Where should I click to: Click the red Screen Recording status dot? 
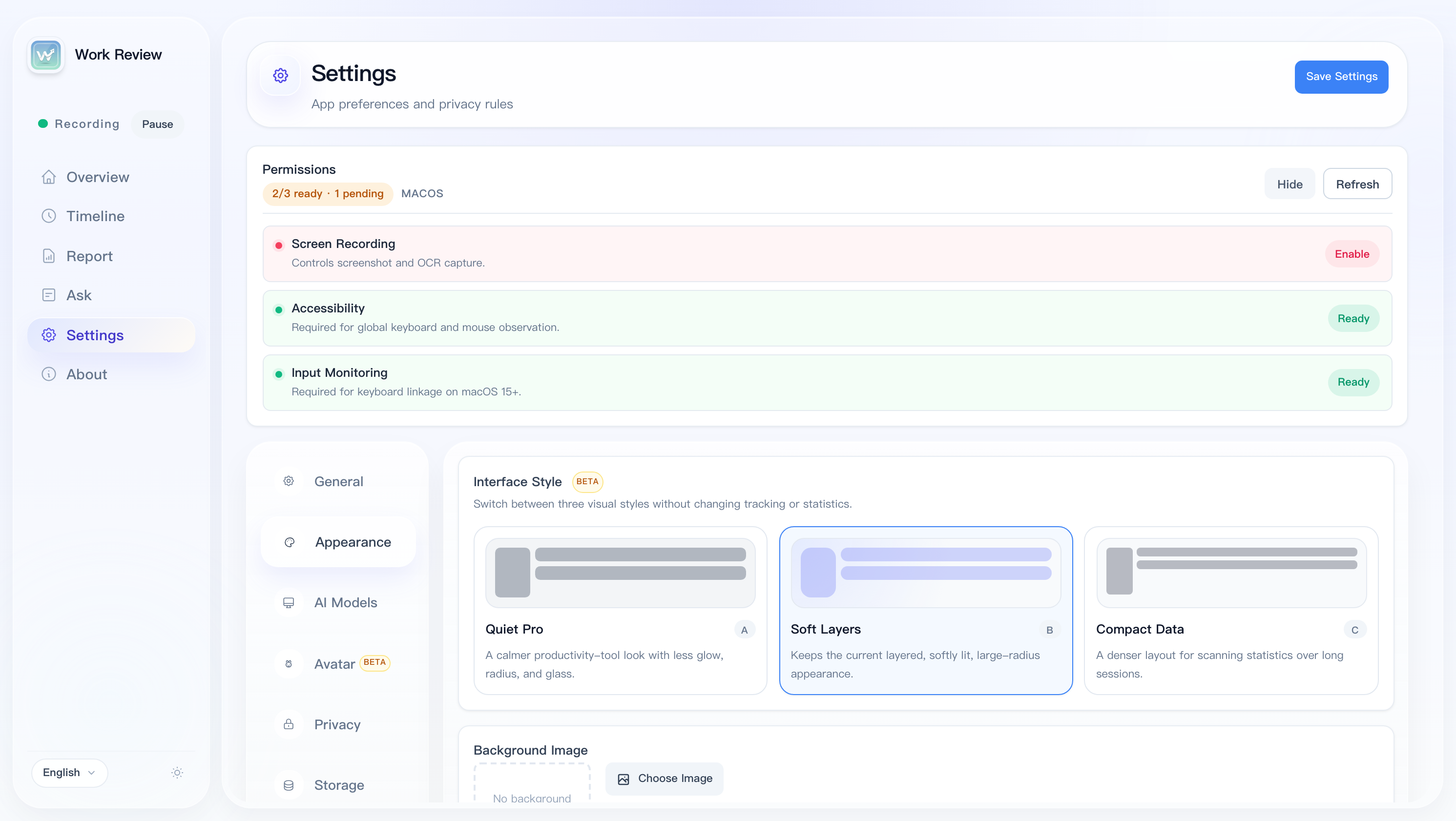(x=279, y=245)
